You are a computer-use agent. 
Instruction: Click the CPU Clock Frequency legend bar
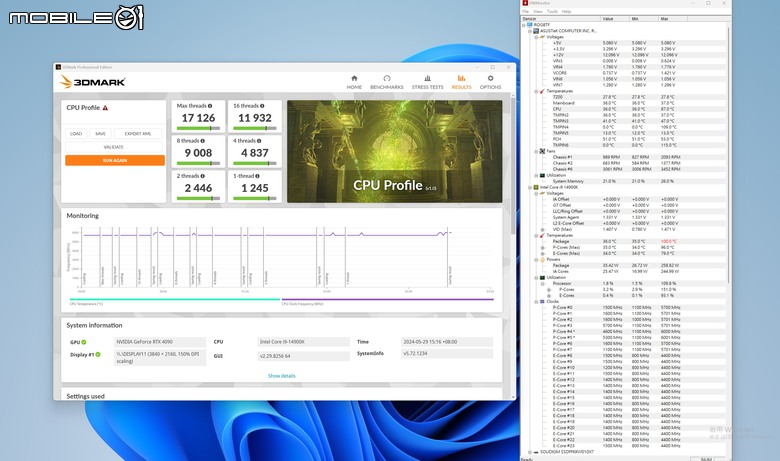tap(388, 299)
